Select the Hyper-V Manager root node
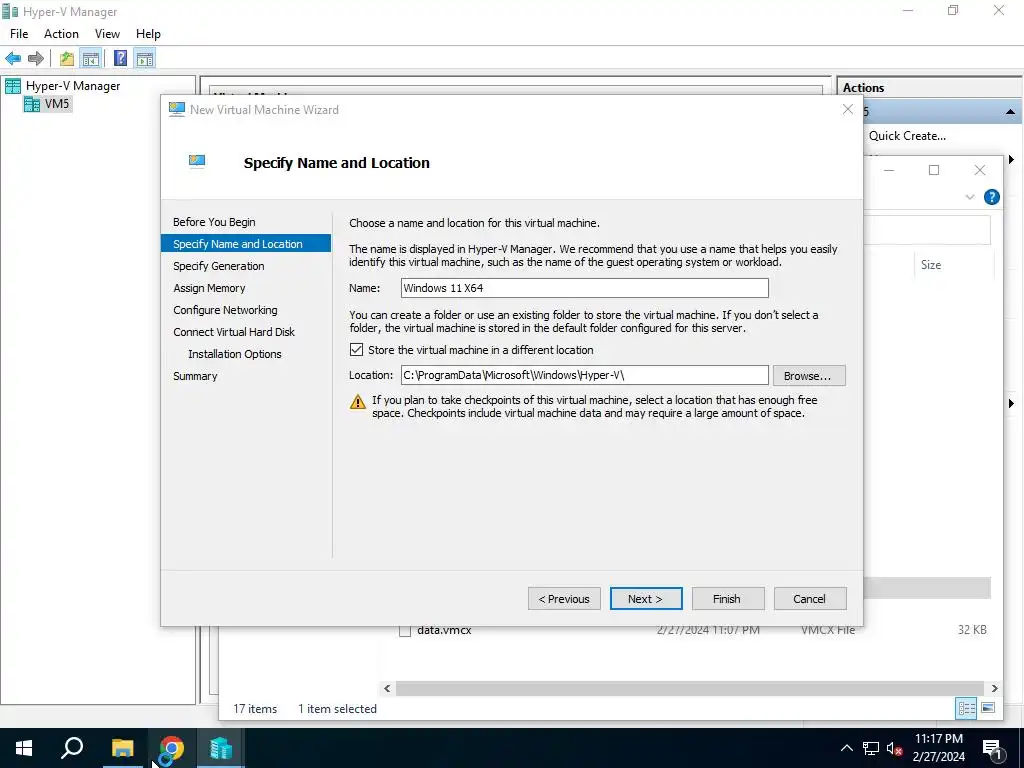Image resolution: width=1024 pixels, height=768 pixels. point(72,86)
